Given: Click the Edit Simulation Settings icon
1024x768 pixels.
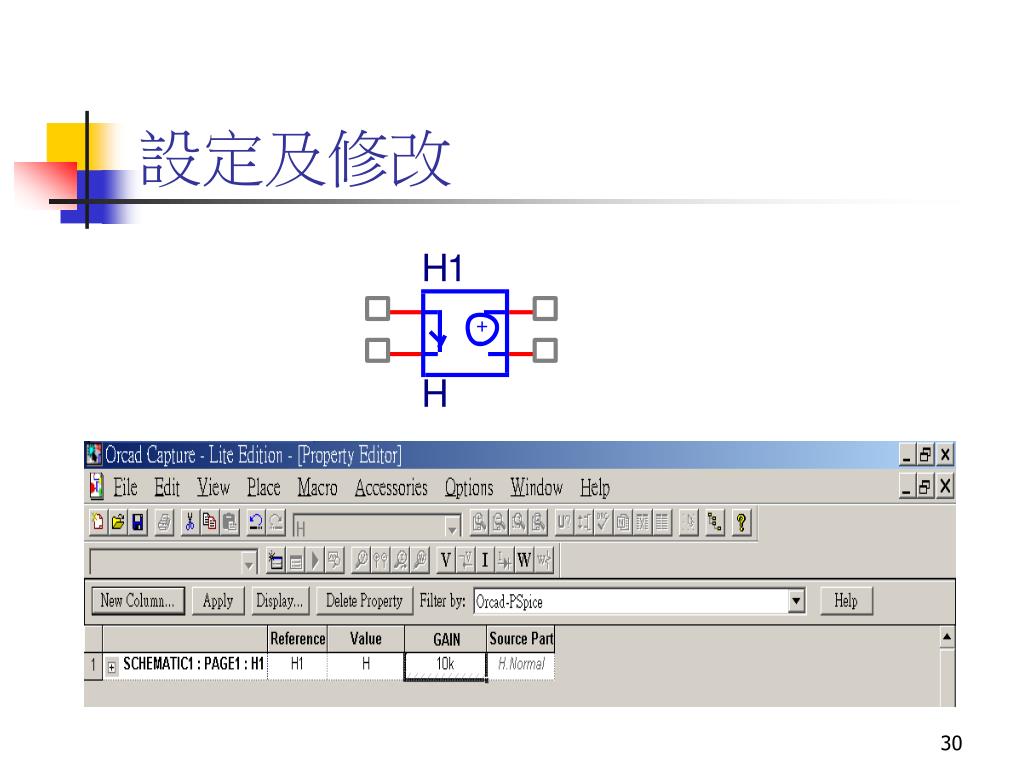Looking at the screenshot, I should [296, 560].
